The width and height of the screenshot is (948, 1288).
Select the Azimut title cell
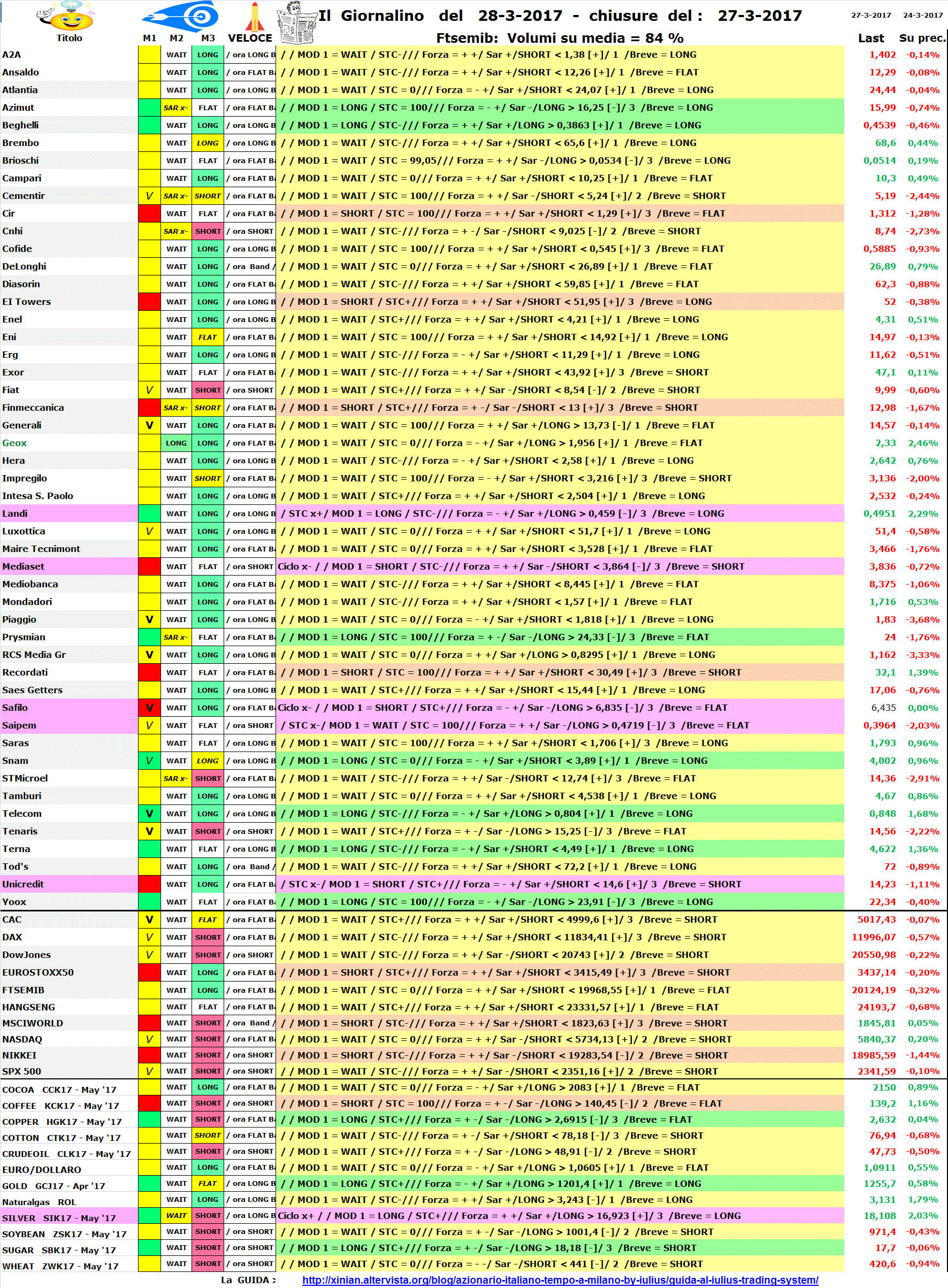[x=69, y=108]
